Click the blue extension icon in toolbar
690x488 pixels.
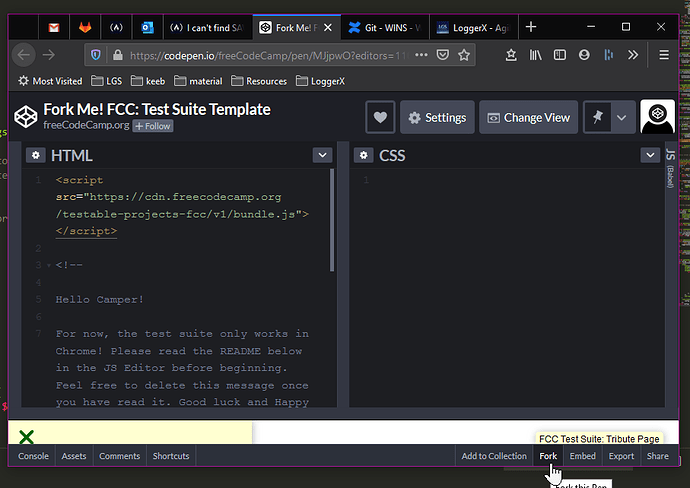pyautogui.click(x=609, y=55)
